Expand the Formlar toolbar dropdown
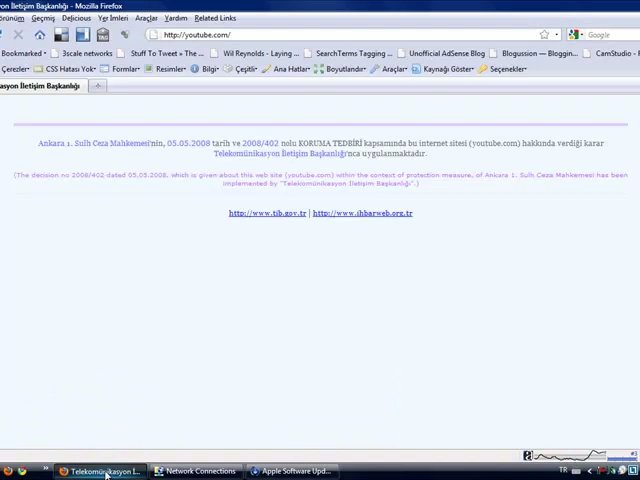This screenshot has width=640, height=480. pyautogui.click(x=121, y=69)
